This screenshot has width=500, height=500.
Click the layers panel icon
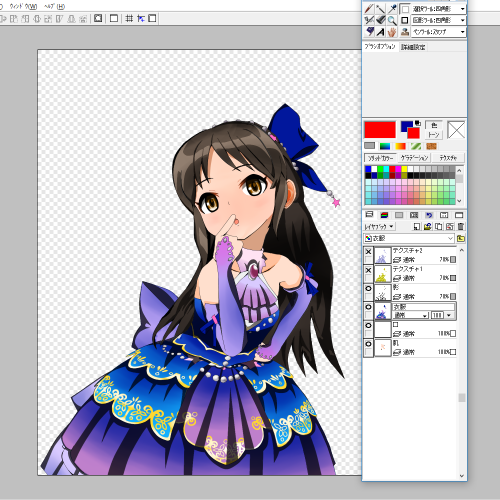coord(369,215)
